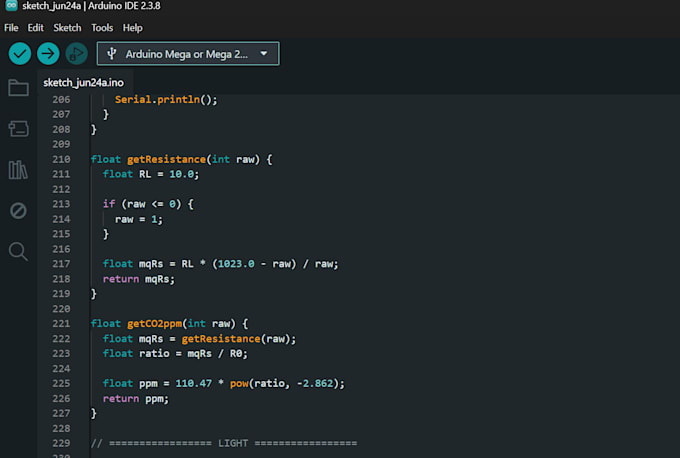Click the Upload arrow button

click(48, 54)
